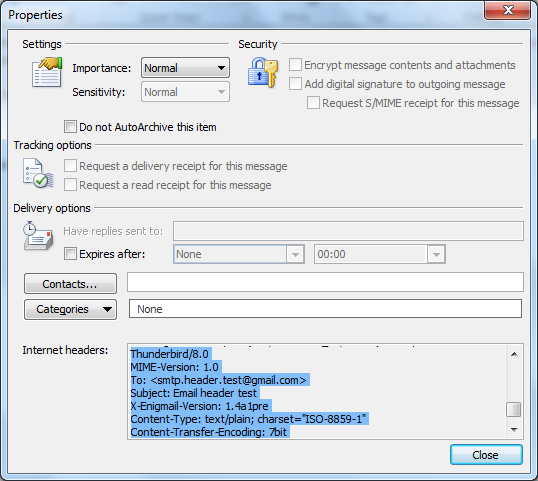Check Encrypt message contents and attachments
The width and height of the screenshot is (538, 481).
(295, 64)
